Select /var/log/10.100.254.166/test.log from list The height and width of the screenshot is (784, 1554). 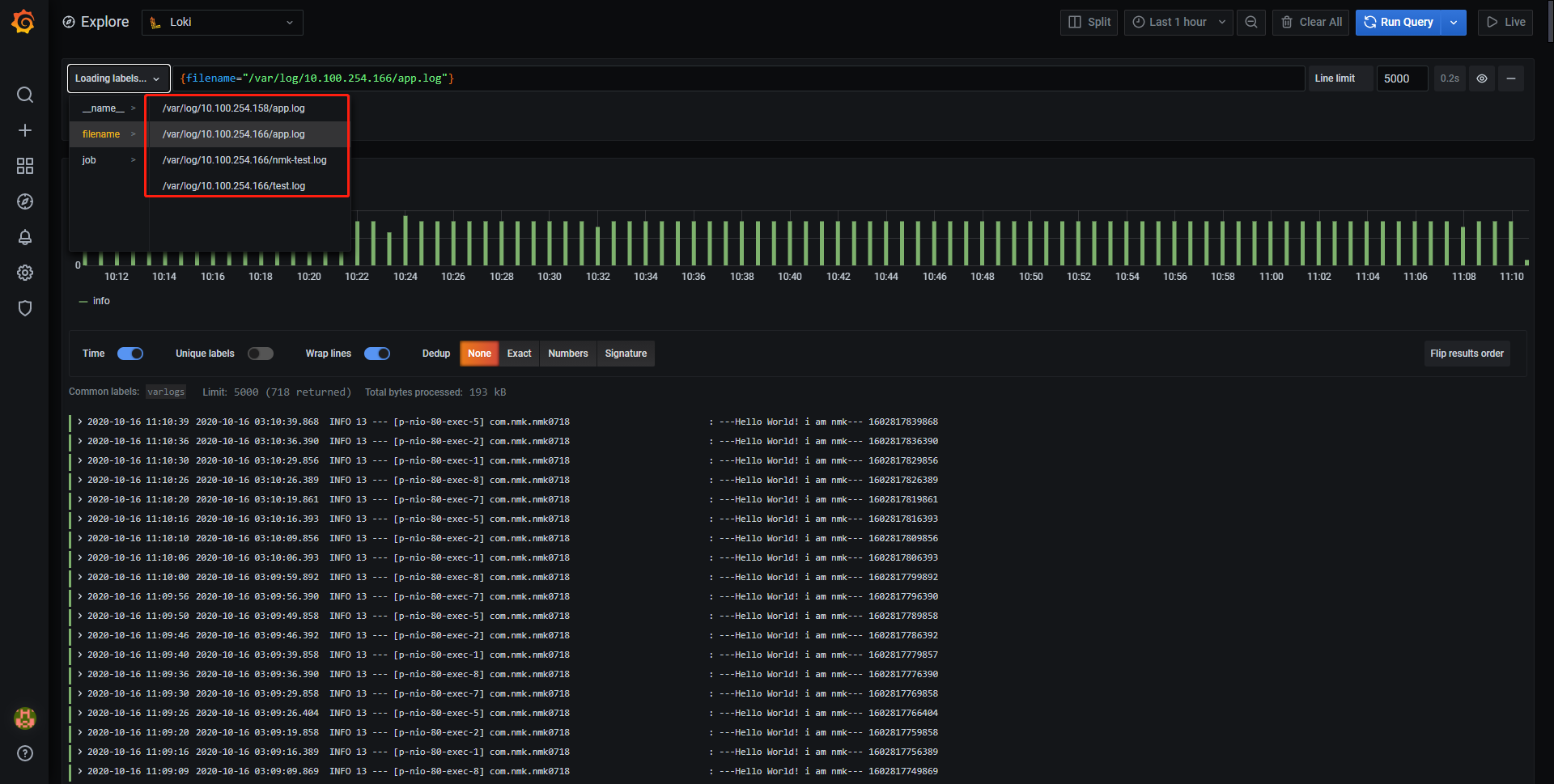(x=234, y=186)
